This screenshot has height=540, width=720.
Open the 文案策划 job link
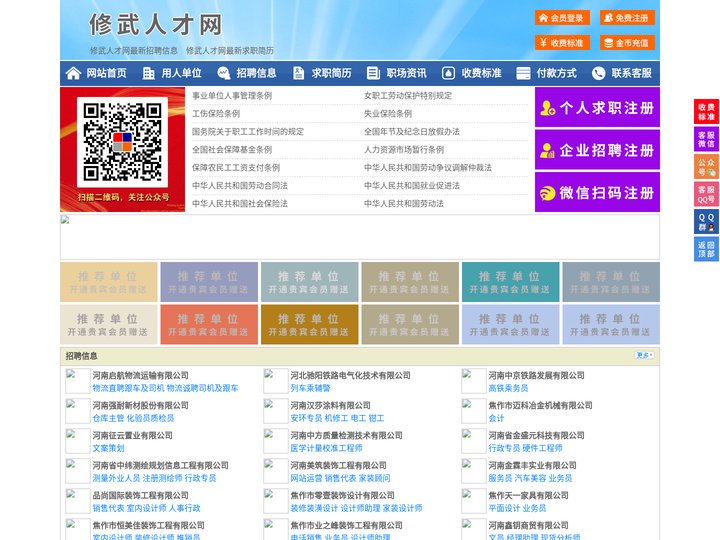point(108,448)
